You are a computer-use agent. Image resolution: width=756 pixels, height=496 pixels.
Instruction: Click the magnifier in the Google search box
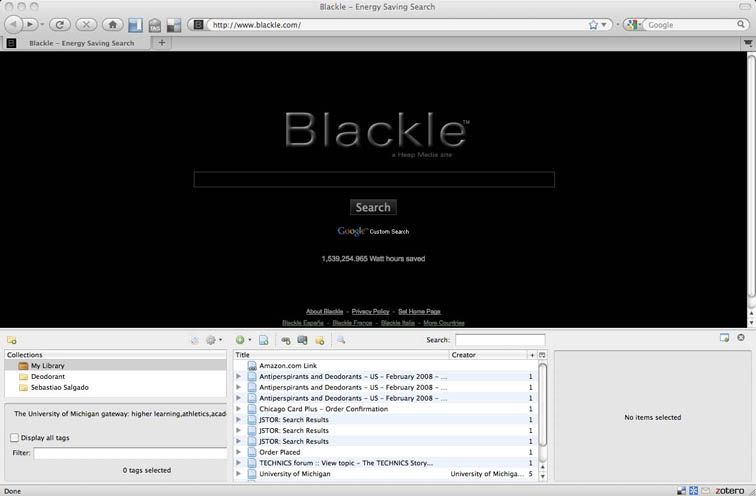pos(741,24)
